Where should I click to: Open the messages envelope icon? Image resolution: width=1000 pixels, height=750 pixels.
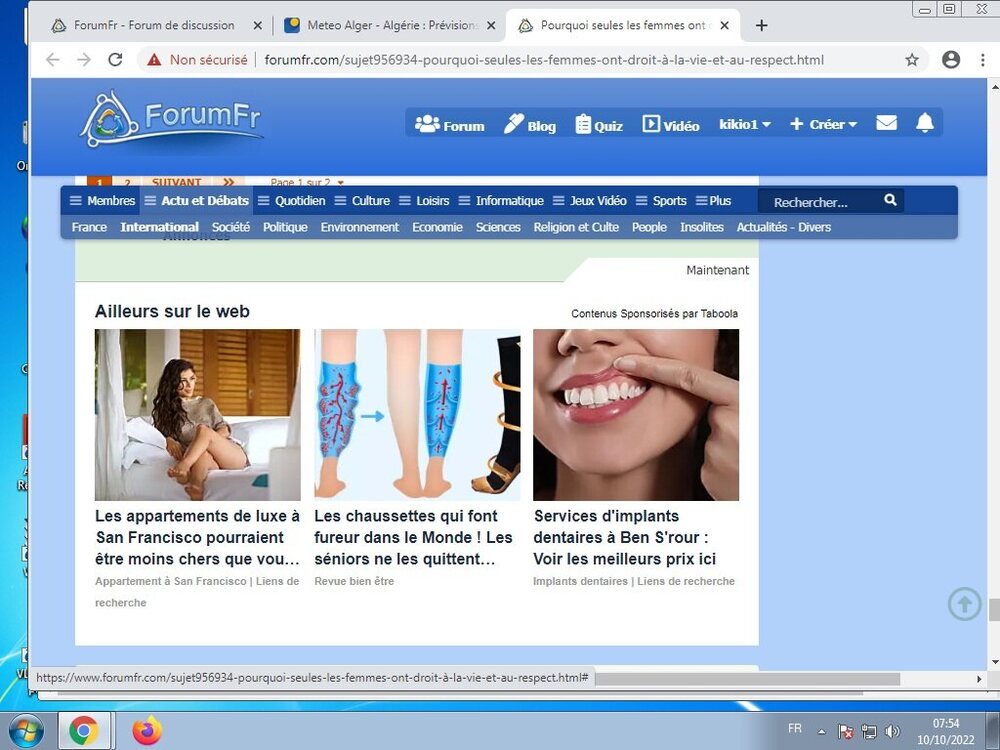tap(886, 122)
